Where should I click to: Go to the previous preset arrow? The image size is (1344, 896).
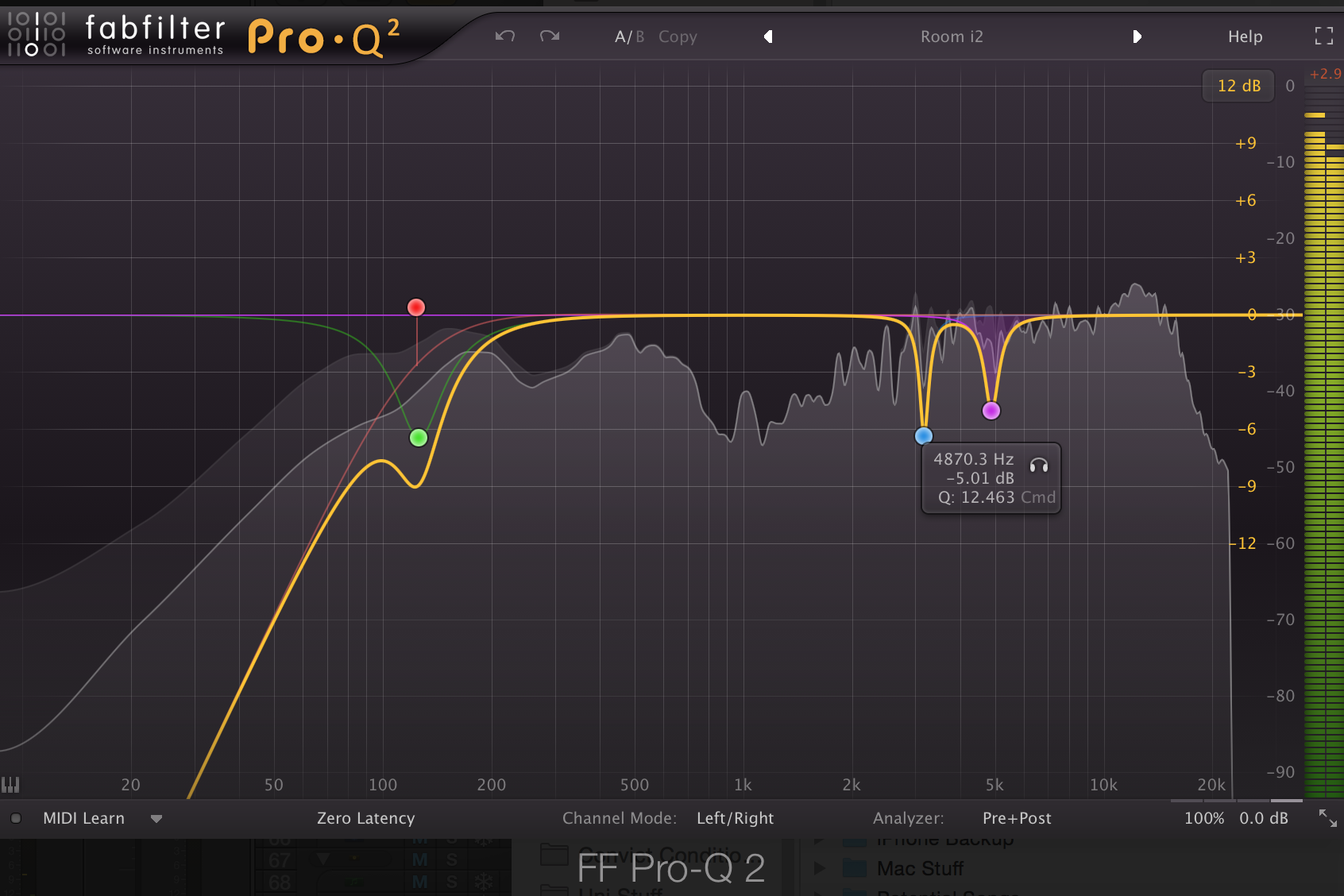pyautogui.click(x=768, y=37)
